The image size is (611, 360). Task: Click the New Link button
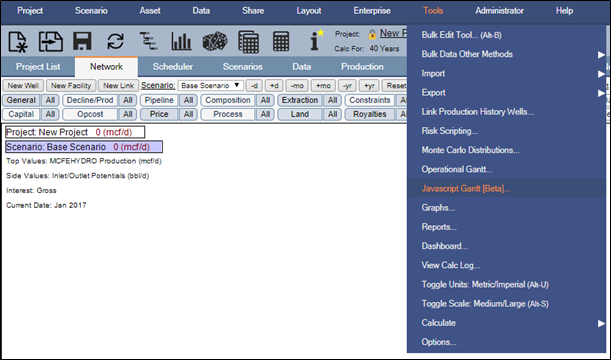pos(118,85)
